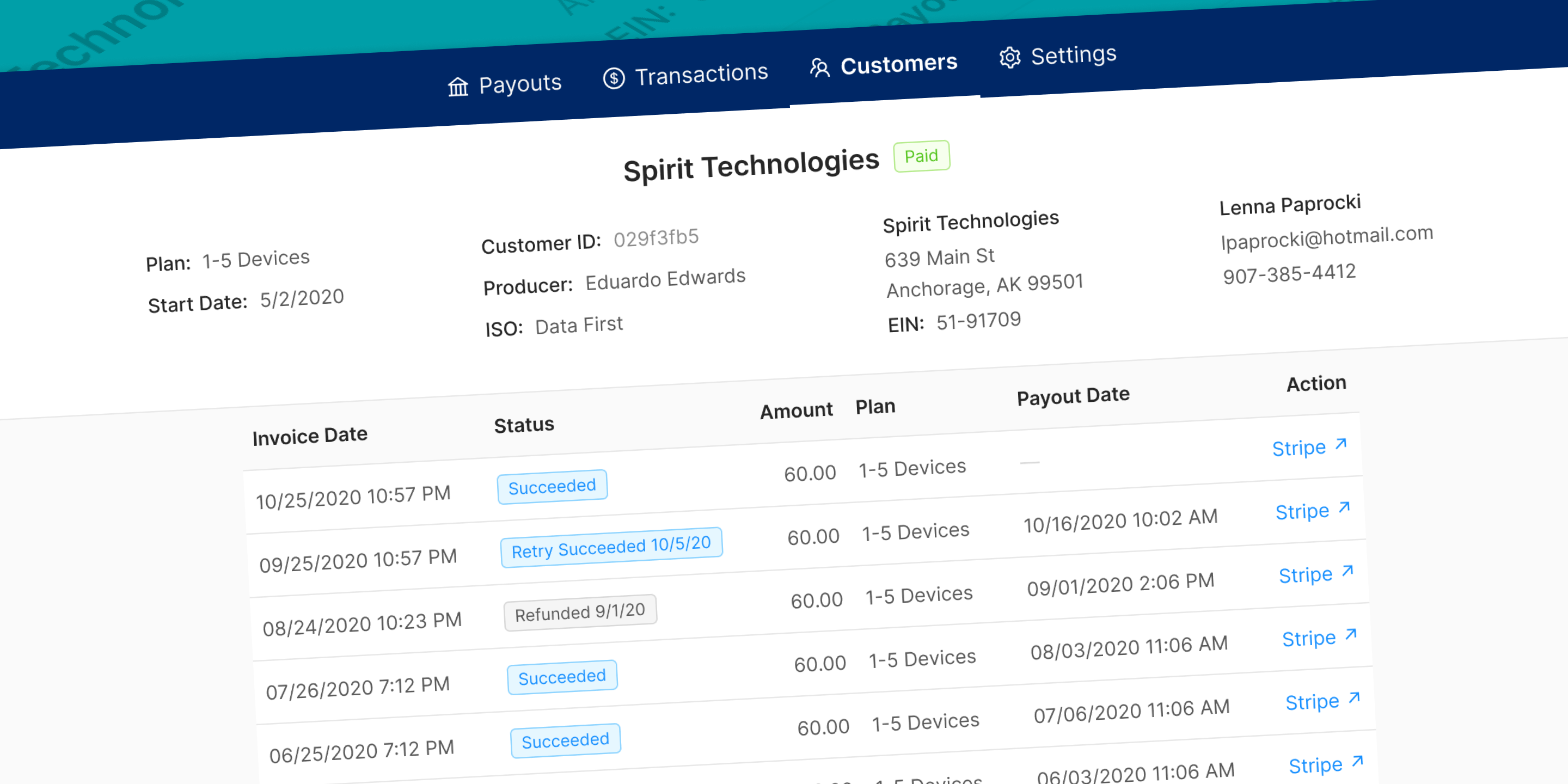Click Succeeded badge on 10/25/2020 row
Screen dimensions: 1568x784
click(x=552, y=486)
